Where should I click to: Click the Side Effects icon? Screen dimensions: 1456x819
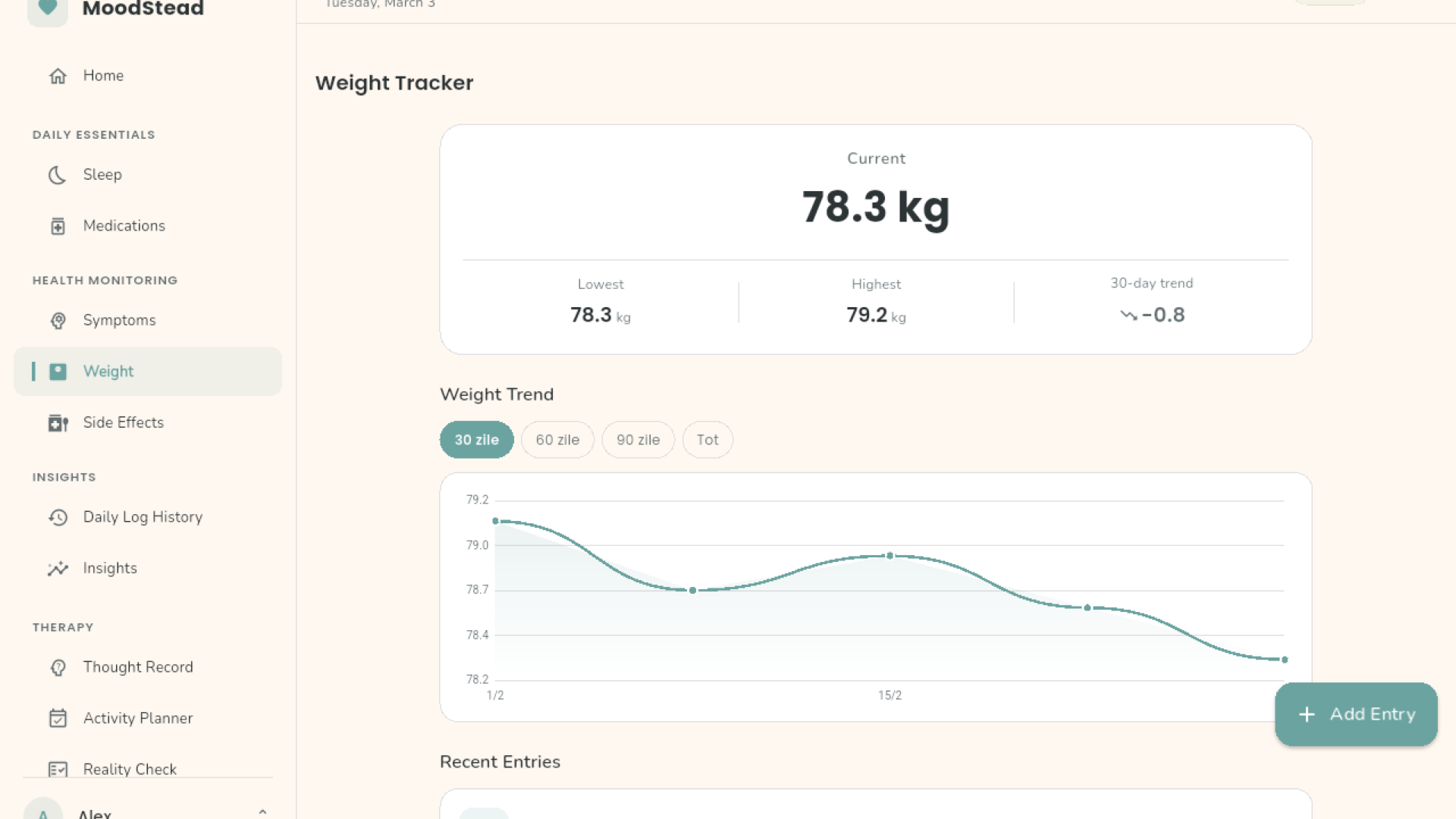coord(58,423)
